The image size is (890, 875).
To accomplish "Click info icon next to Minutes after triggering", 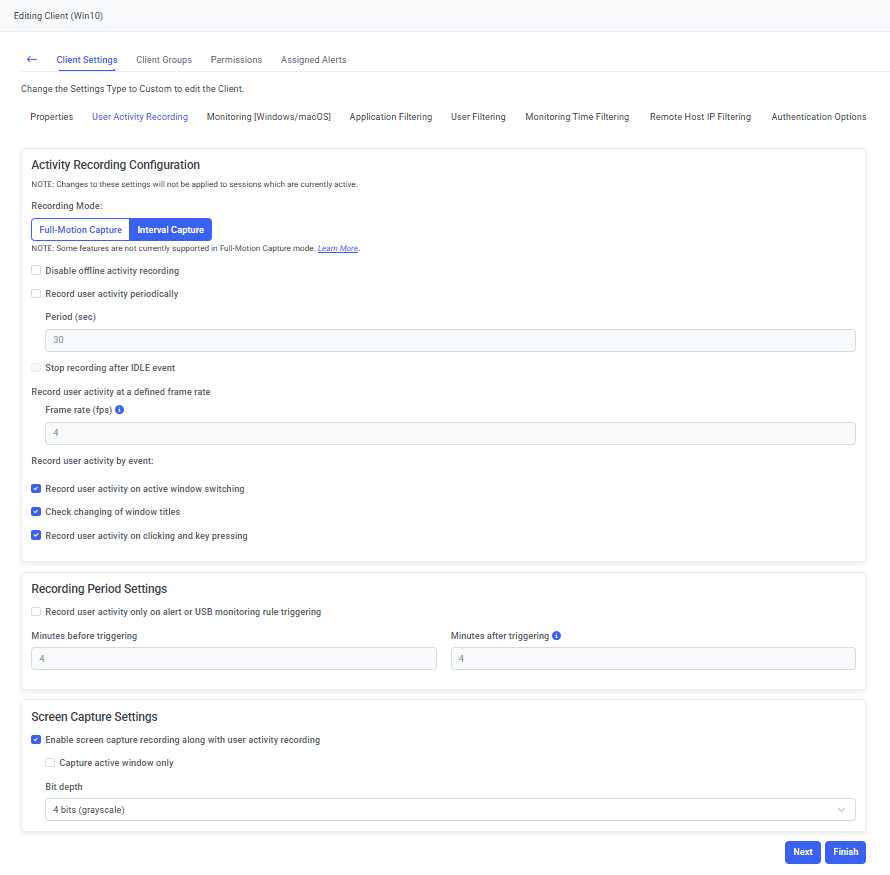I will coord(557,636).
